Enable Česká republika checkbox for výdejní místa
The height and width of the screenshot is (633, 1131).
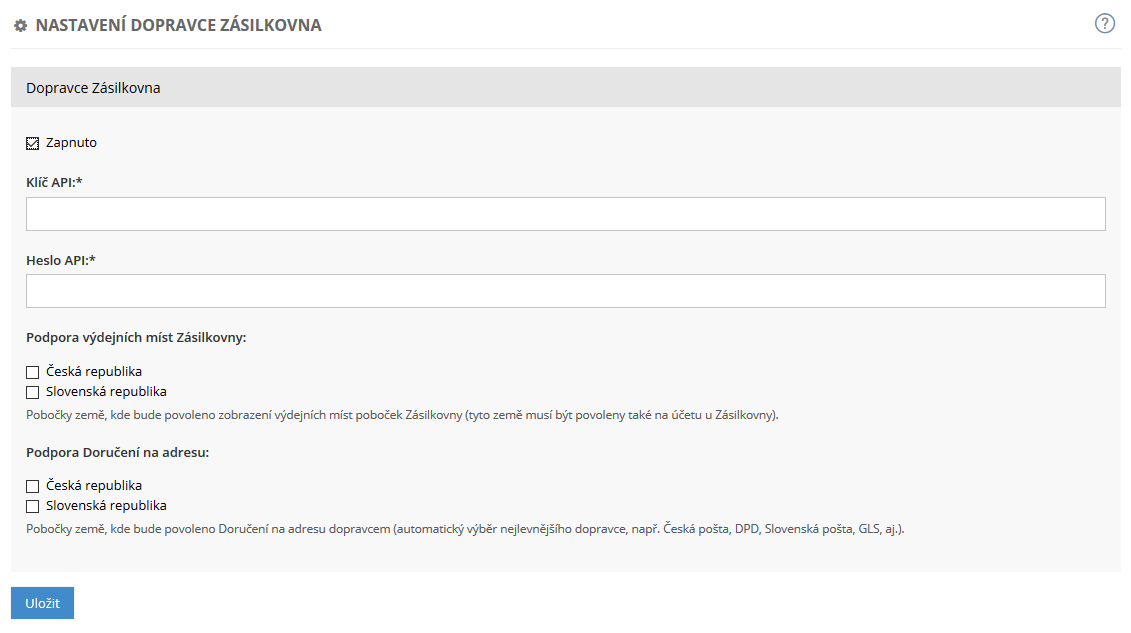tap(32, 372)
